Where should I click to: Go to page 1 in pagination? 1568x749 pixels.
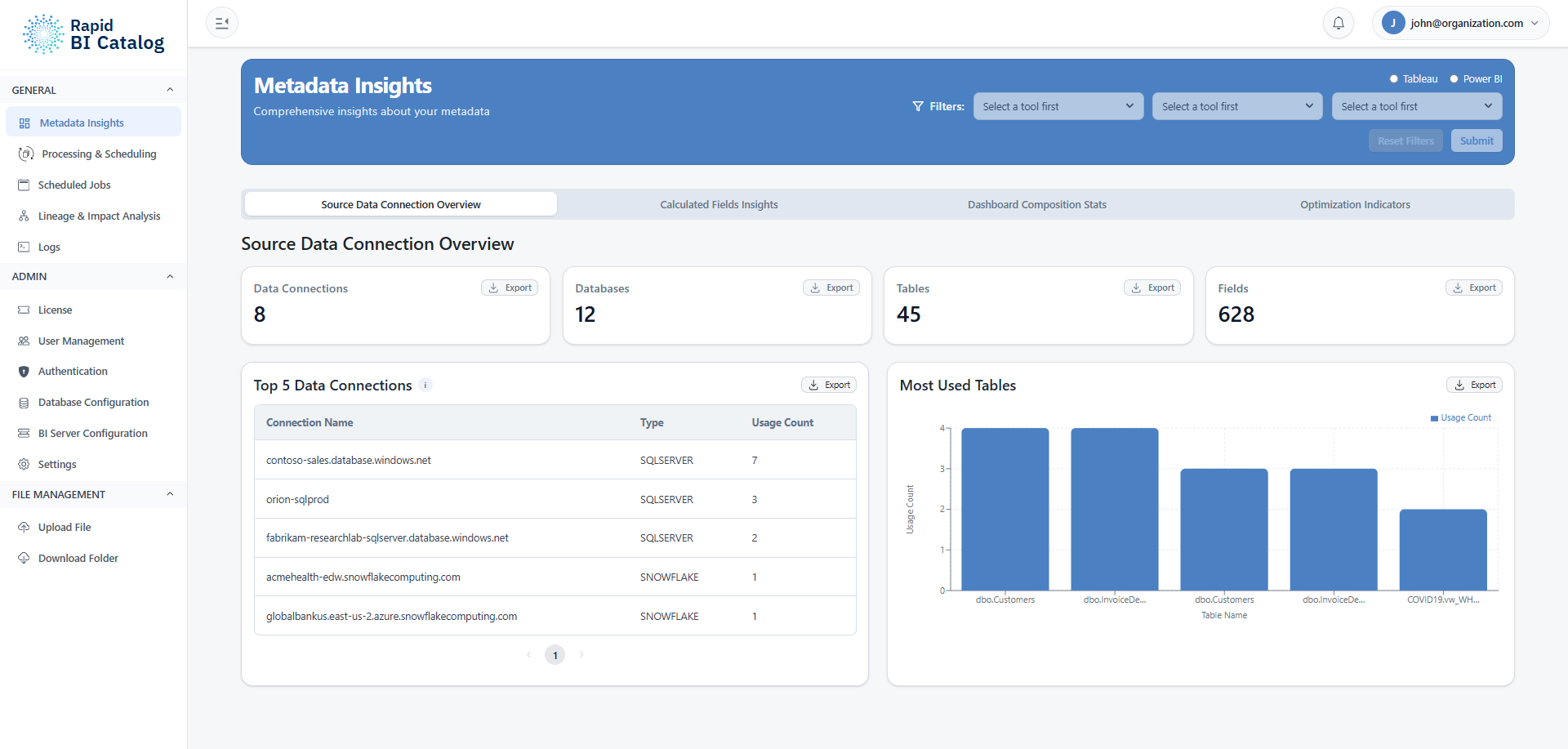(x=555, y=655)
